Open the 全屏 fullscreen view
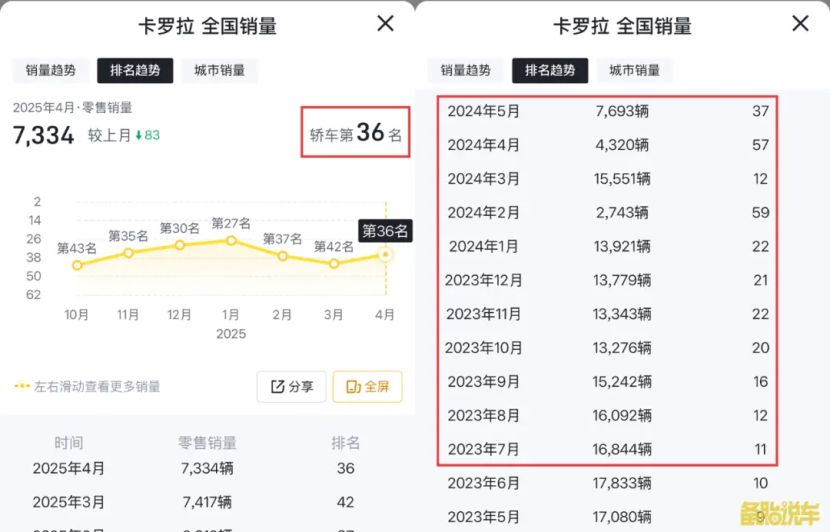830x532 pixels. pyautogui.click(x=367, y=386)
